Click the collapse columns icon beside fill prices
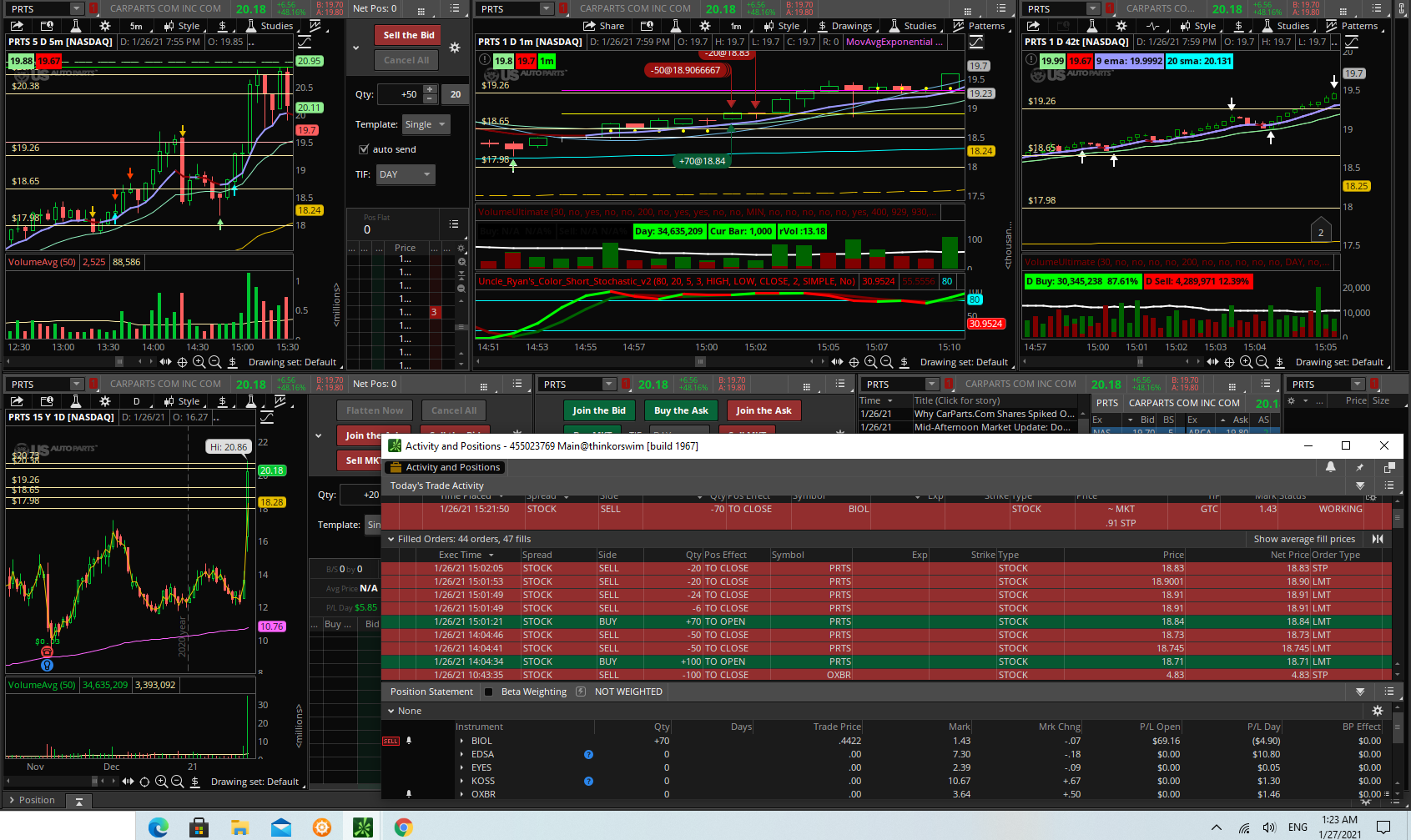Image resolution: width=1411 pixels, height=840 pixels. click(1378, 539)
